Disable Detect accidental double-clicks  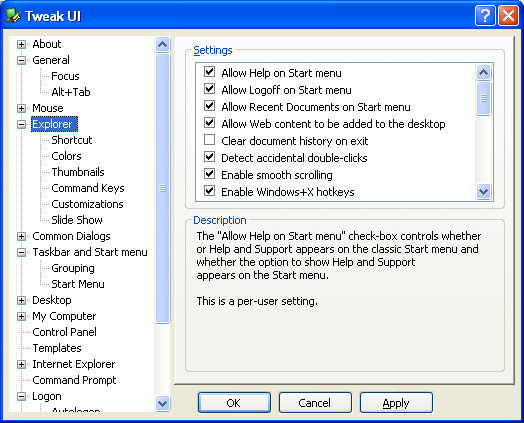click(x=210, y=157)
